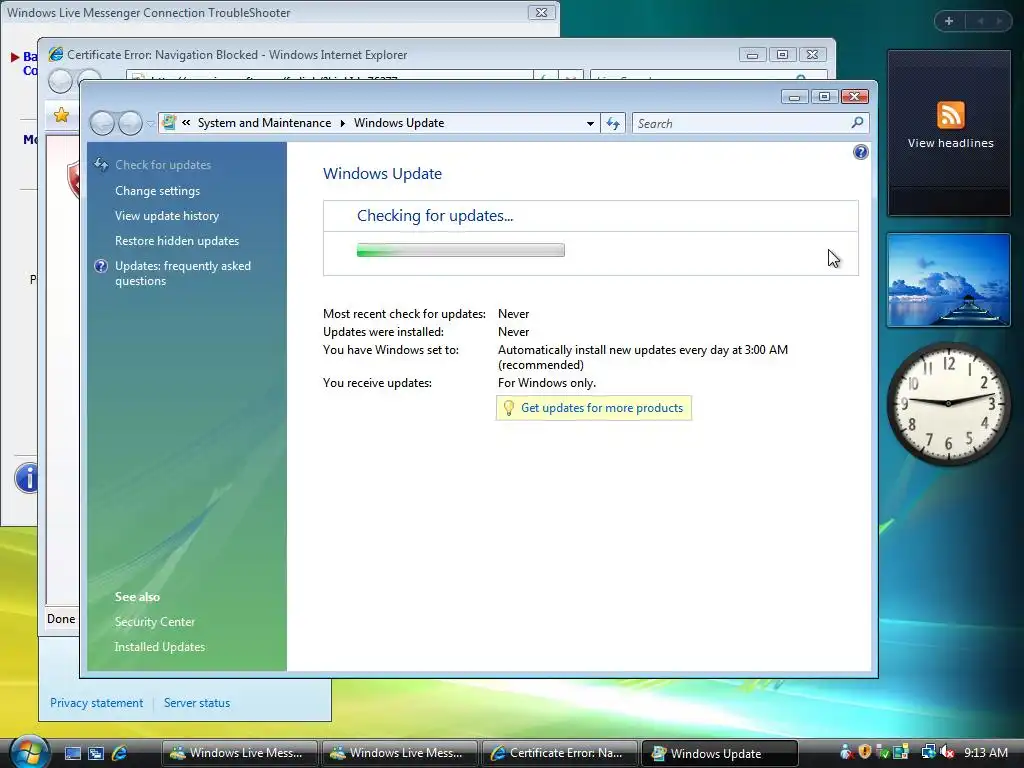This screenshot has width=1024, height=768.
Task: Click the Check for updates arrows icon
Action: click(101, 165)
